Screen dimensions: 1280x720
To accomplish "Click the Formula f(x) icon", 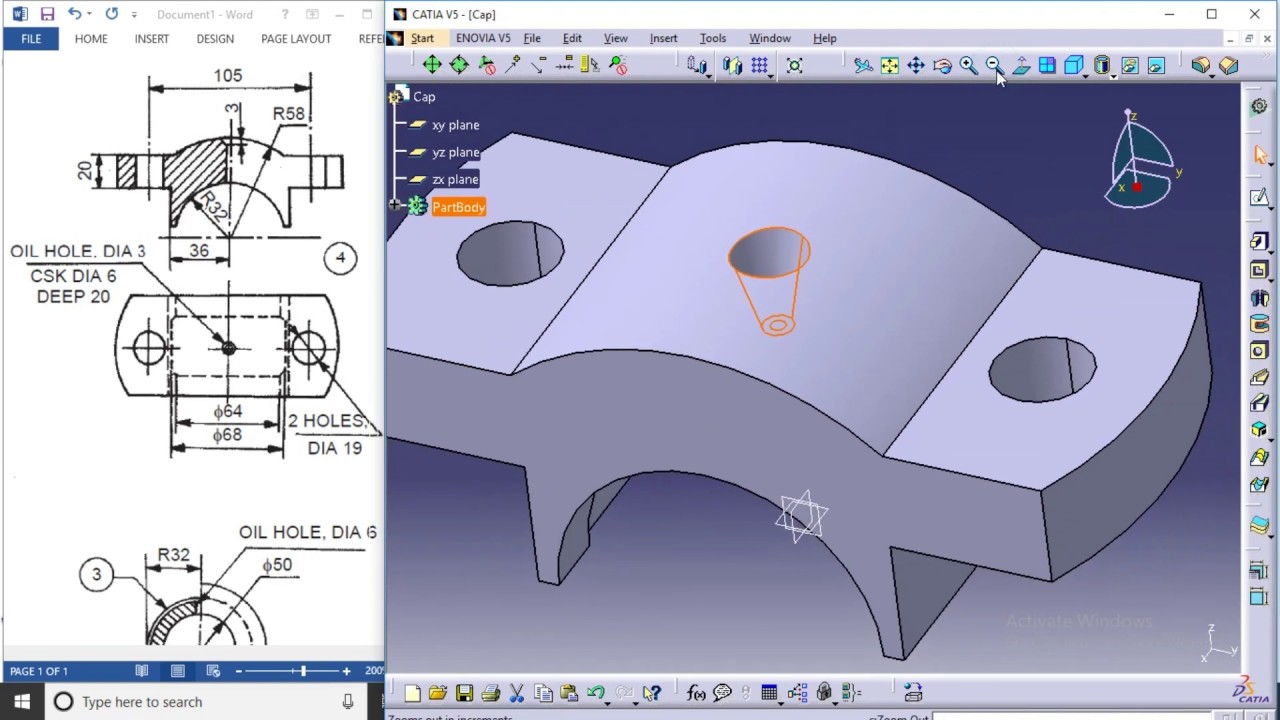I will pyautogui.click(x=697, y=692).
